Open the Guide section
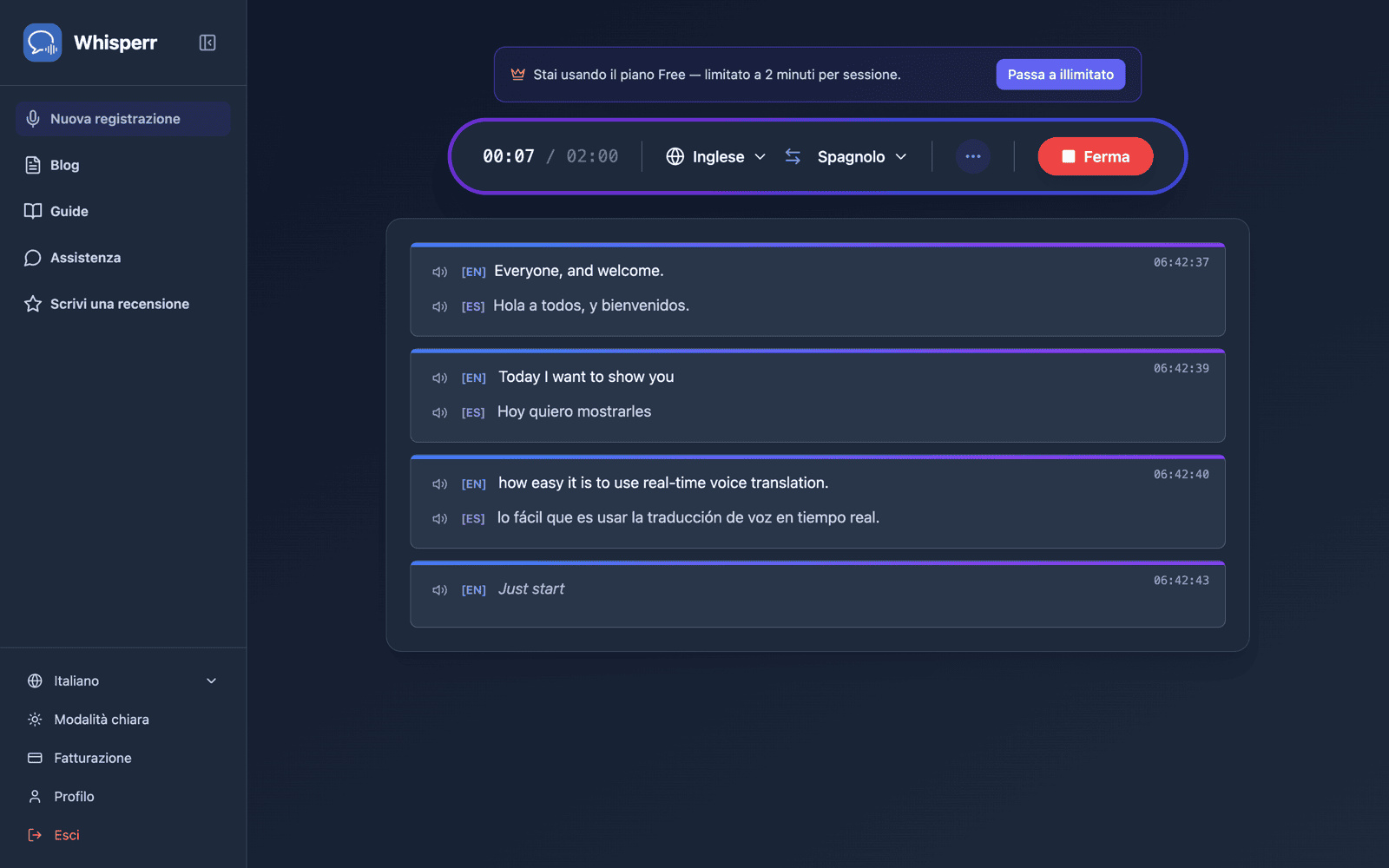Image resolution: width=1389 pixels, height=868 pixels. [x=122, y=211]
